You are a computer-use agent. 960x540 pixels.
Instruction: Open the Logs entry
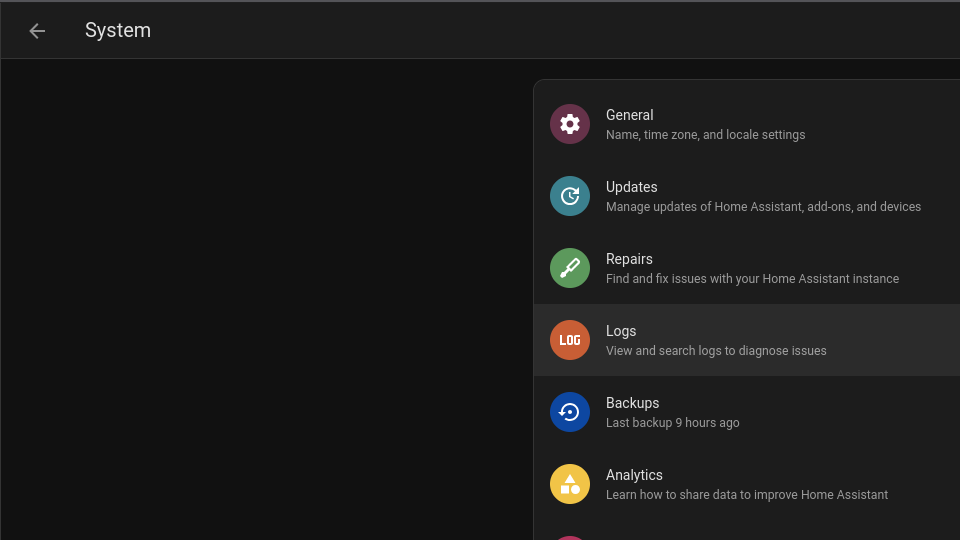click(x=621, y=331)
